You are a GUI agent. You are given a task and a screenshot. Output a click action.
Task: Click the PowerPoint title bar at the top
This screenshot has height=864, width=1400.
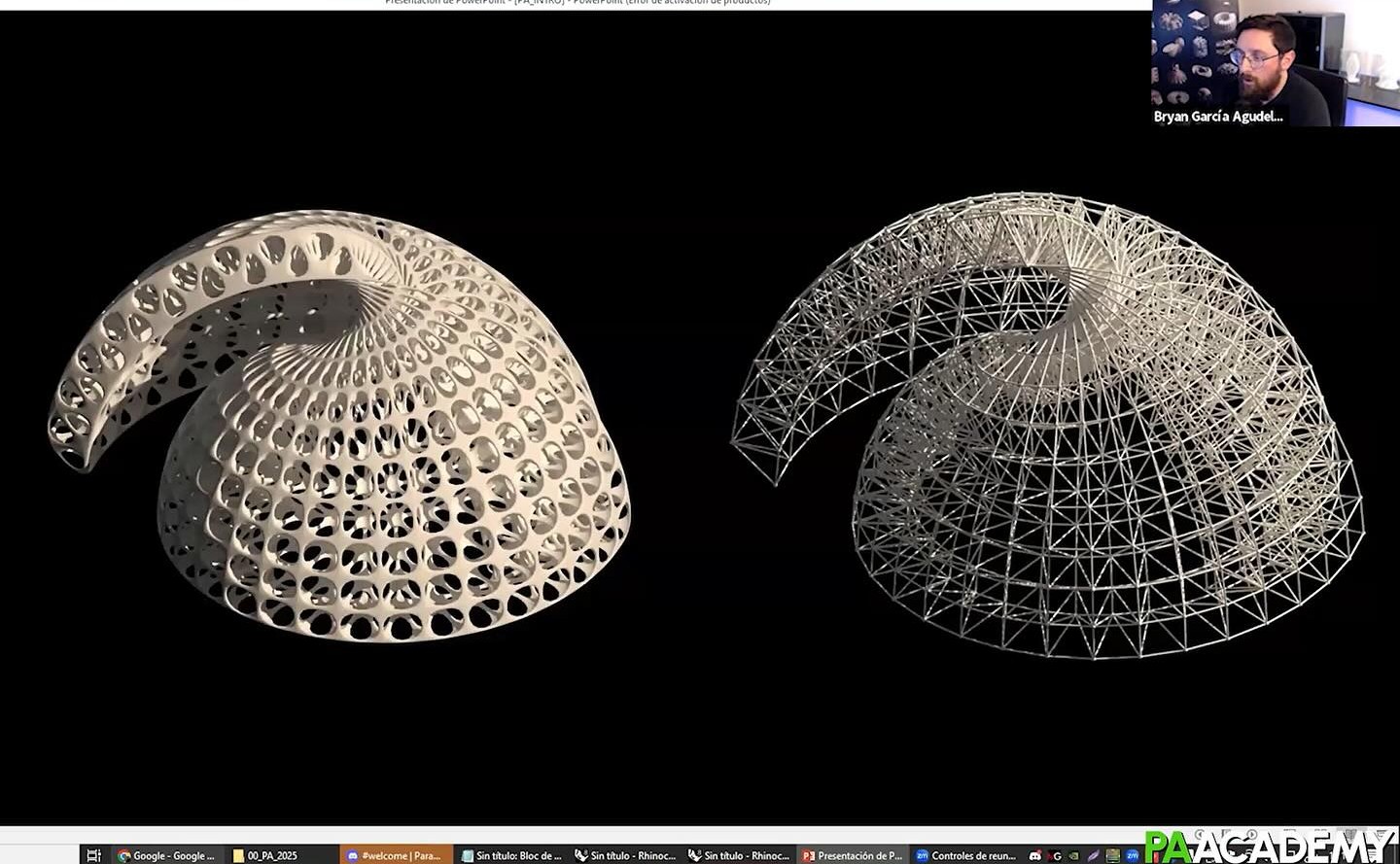tap(578, 2)
